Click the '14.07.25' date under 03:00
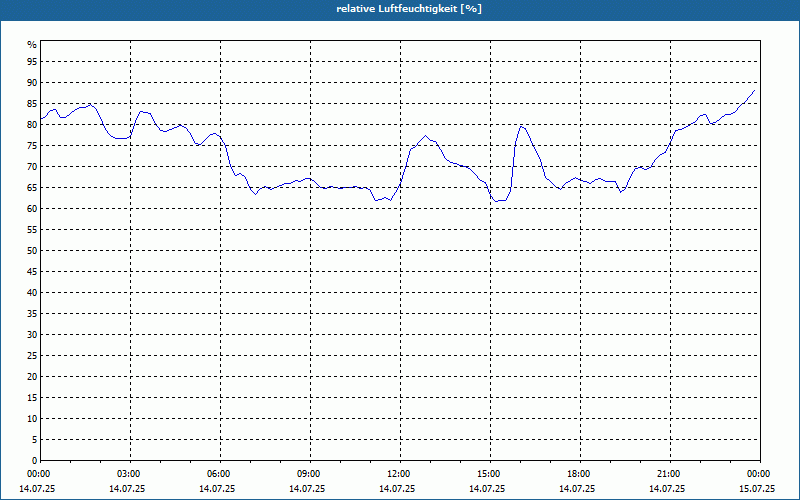The height and width of the screenshot is (500, 800). (127, 489)
